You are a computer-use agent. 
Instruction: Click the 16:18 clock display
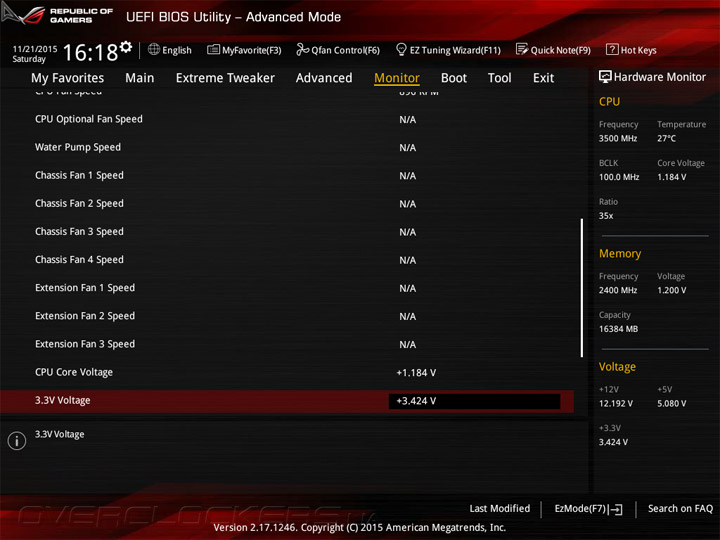pyautogui.click(x=90, y=52)
